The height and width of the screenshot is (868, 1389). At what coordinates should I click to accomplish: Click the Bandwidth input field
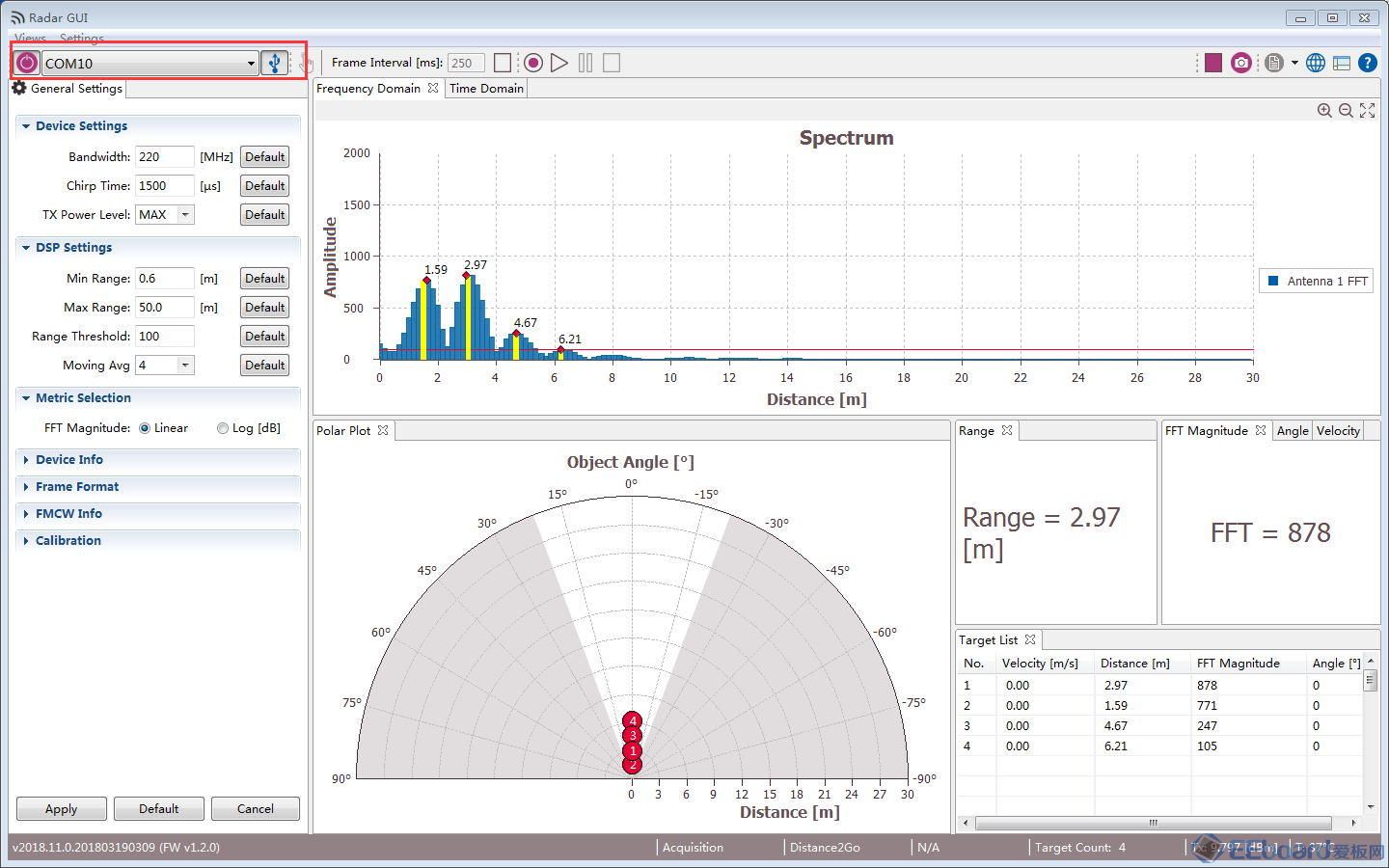click(x=165, y=157)
